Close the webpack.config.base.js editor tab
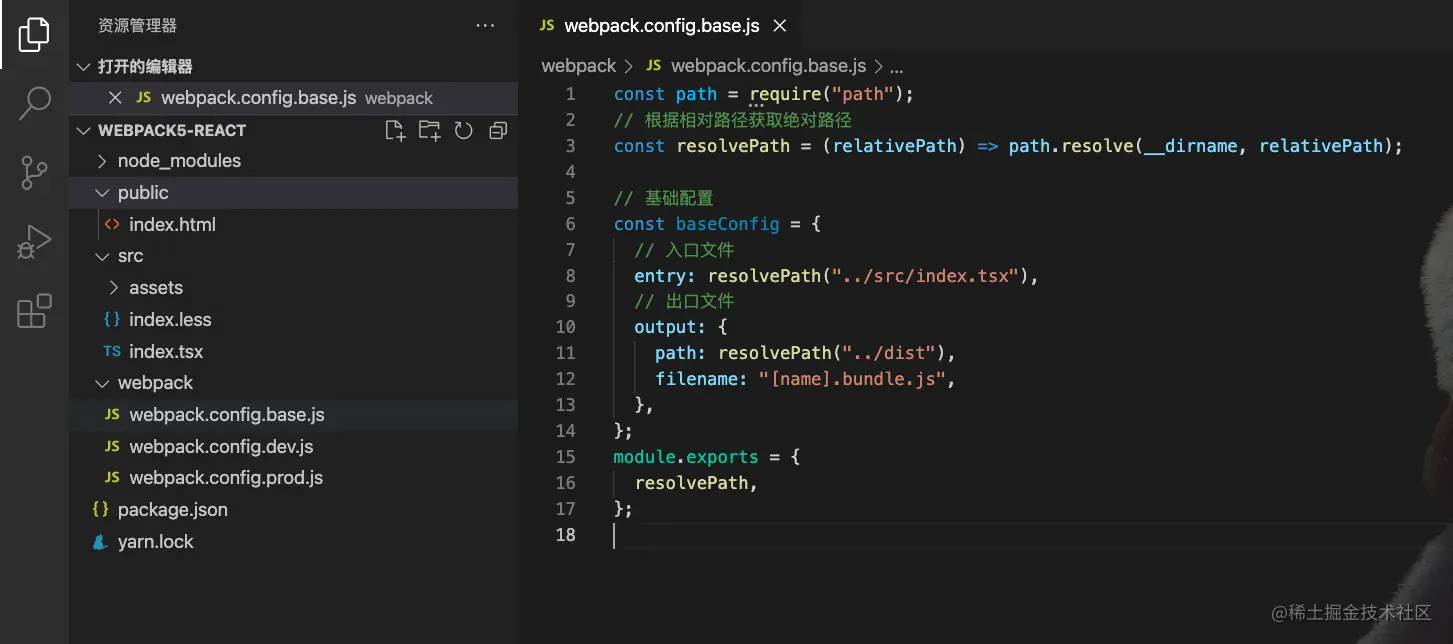Screen dimensions: 1453x644 point(780,26)
